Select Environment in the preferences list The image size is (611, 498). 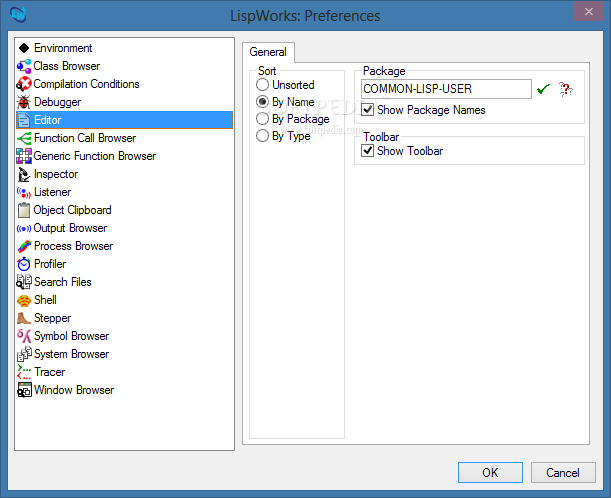point(124,48)
